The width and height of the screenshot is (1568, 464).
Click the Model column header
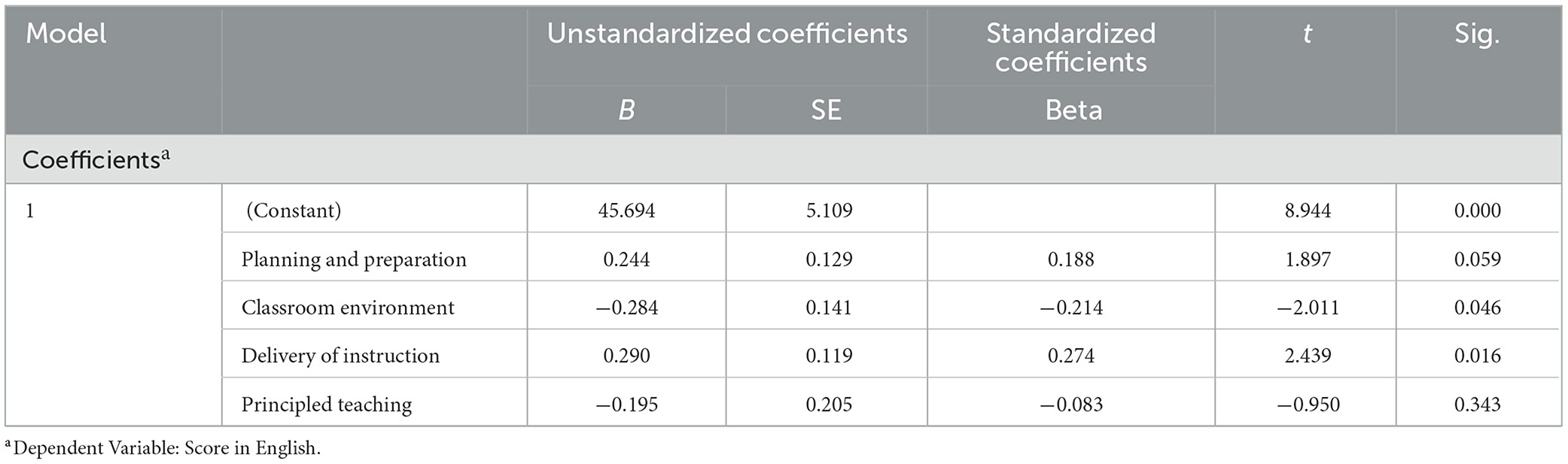(x=66, y=34)
